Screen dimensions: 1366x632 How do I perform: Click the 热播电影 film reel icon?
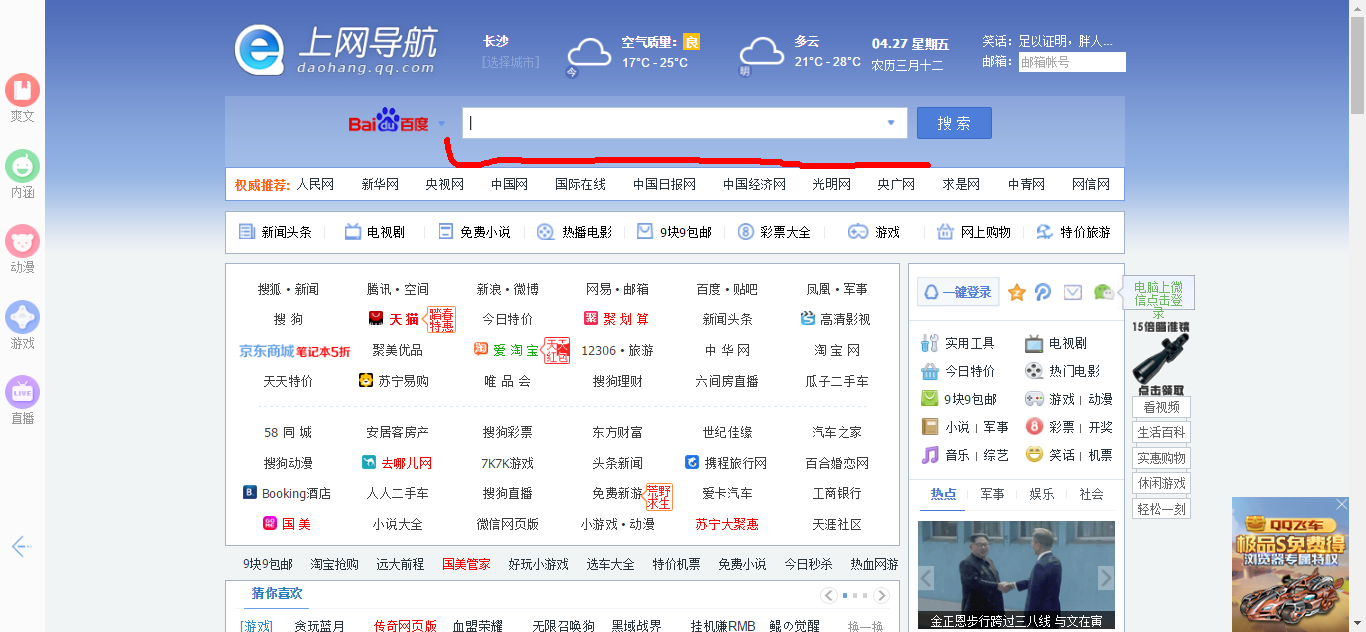[x=545, y=232]
